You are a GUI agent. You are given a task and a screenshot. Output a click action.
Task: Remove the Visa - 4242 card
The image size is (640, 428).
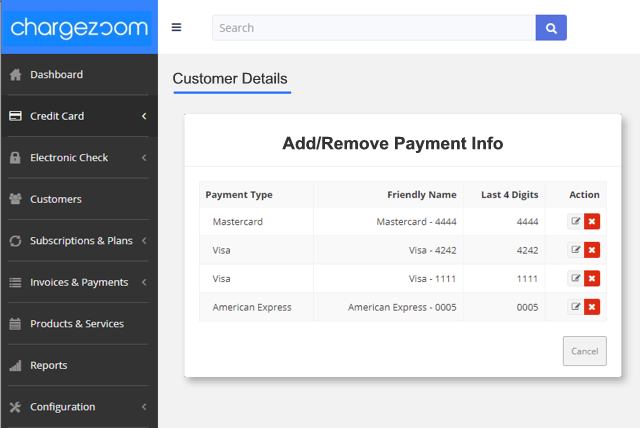click(x=592, y=250)
